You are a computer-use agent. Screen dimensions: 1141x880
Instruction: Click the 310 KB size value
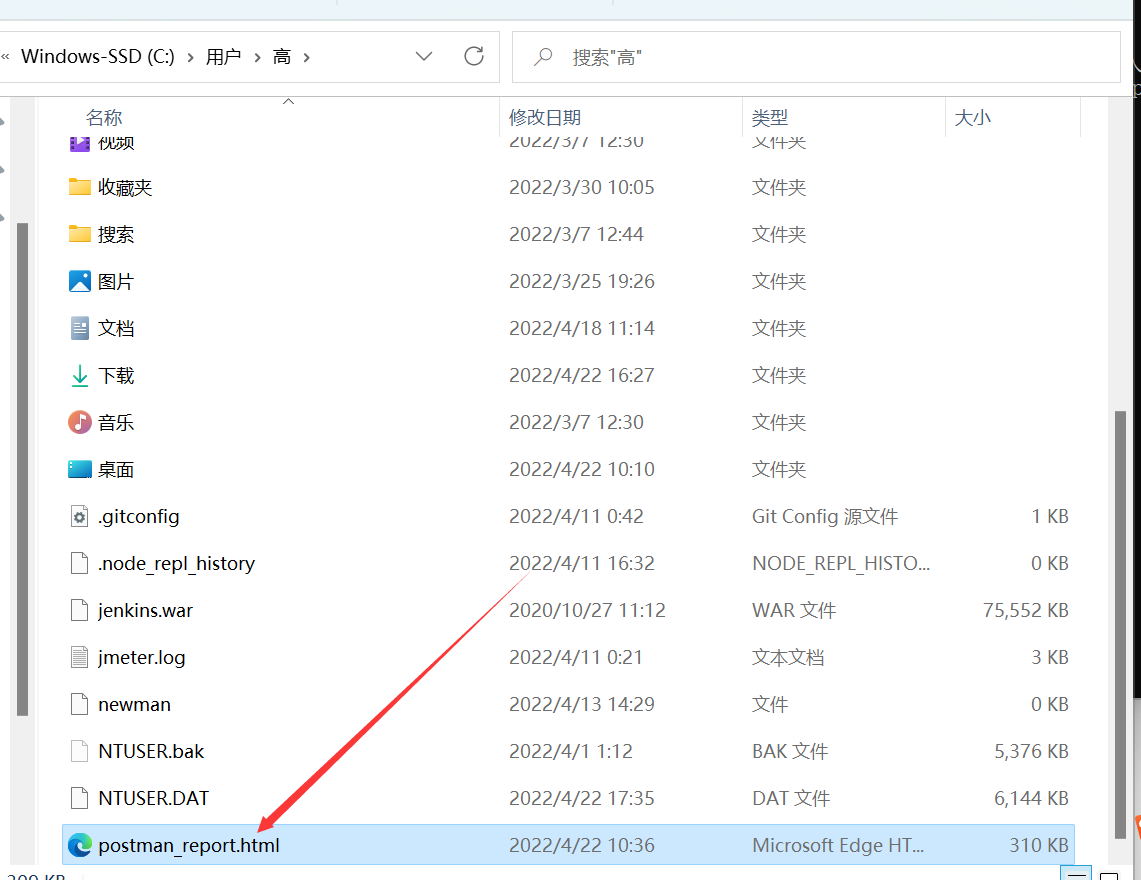click(x=1038, y=846)
